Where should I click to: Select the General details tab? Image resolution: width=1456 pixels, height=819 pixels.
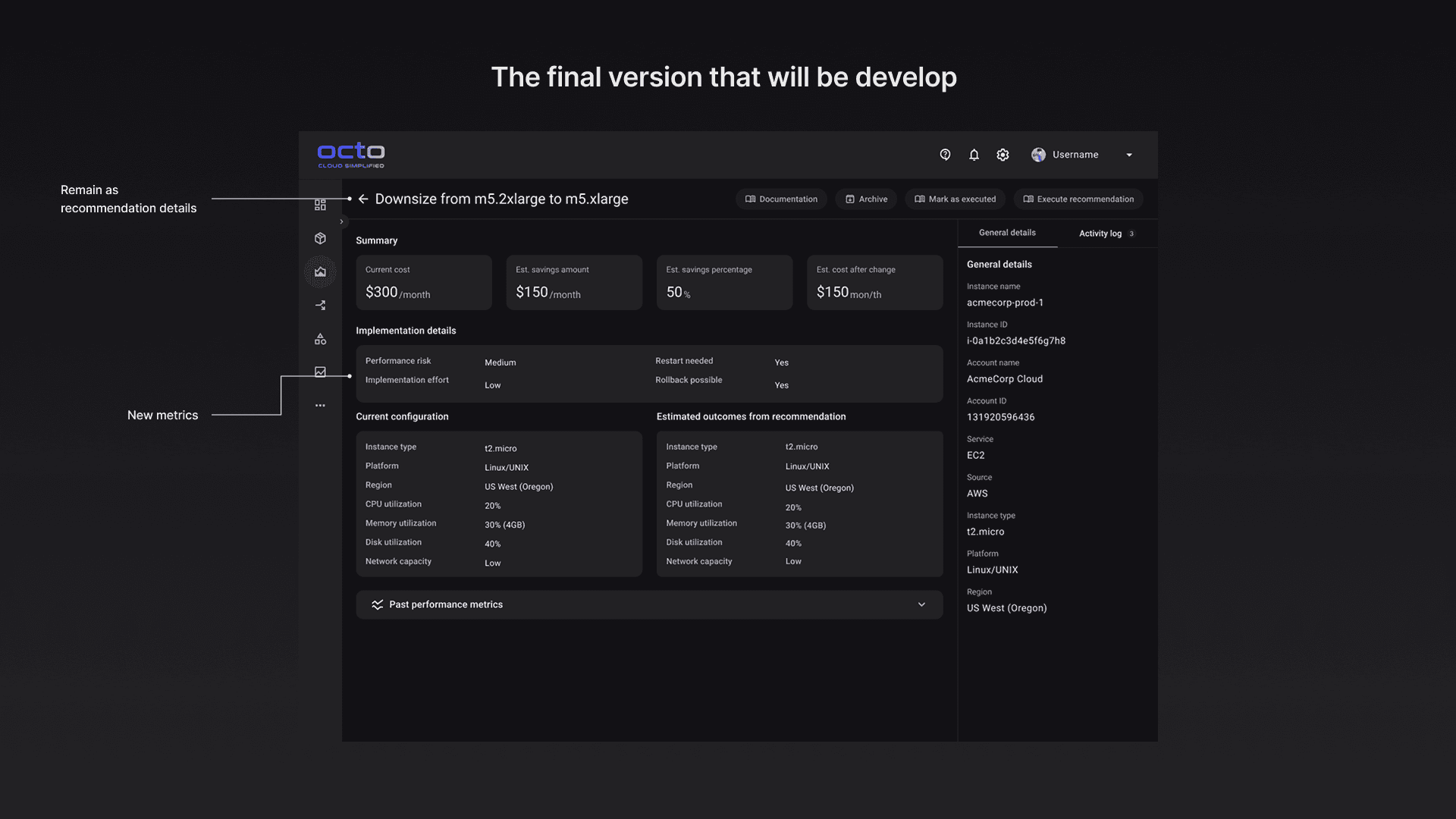pos(1006,233)
